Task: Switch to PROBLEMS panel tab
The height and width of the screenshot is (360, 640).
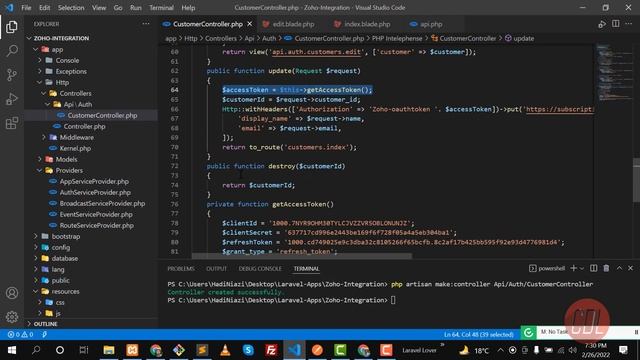Action: pos(181,269)
